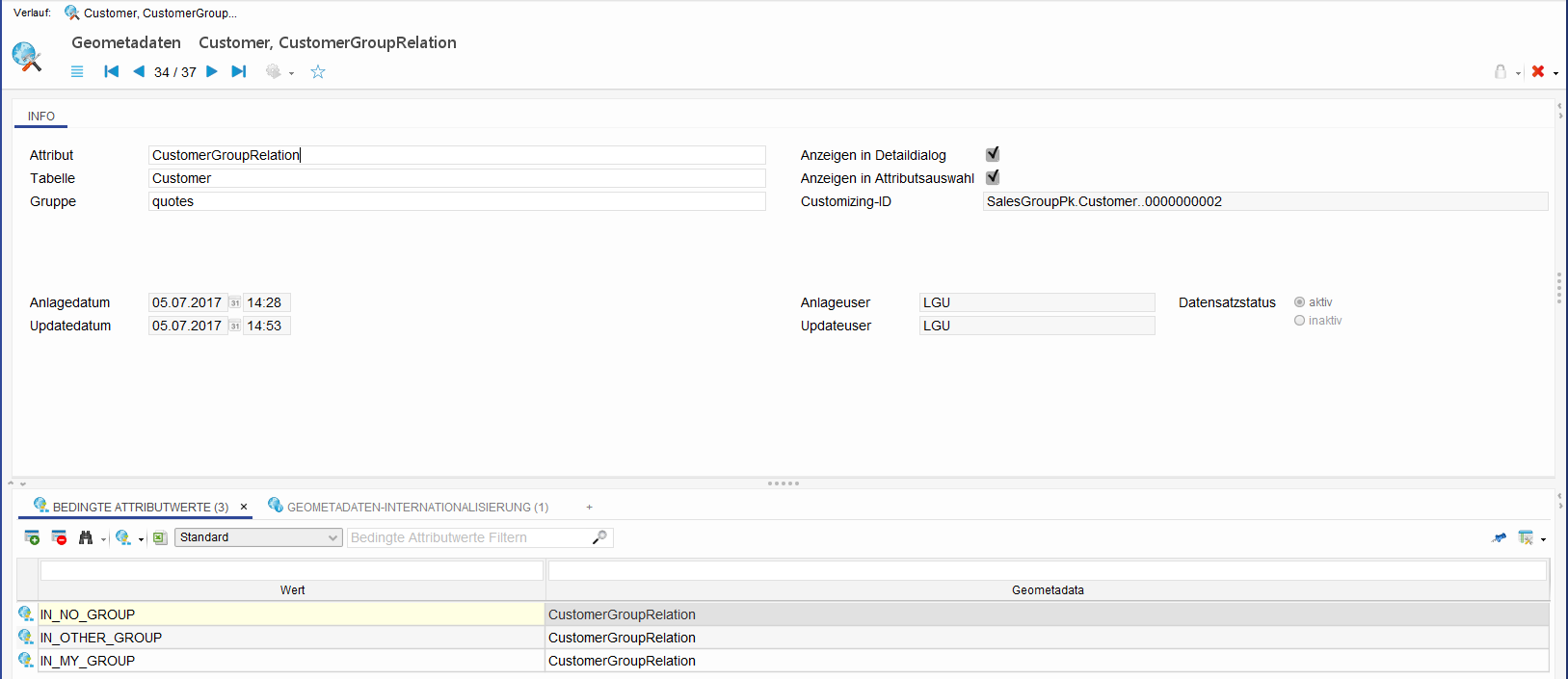The height and width of the screenshot is (679, 1568).
Task: Mark record as favorite with star icon
Action: pos(318,72)
